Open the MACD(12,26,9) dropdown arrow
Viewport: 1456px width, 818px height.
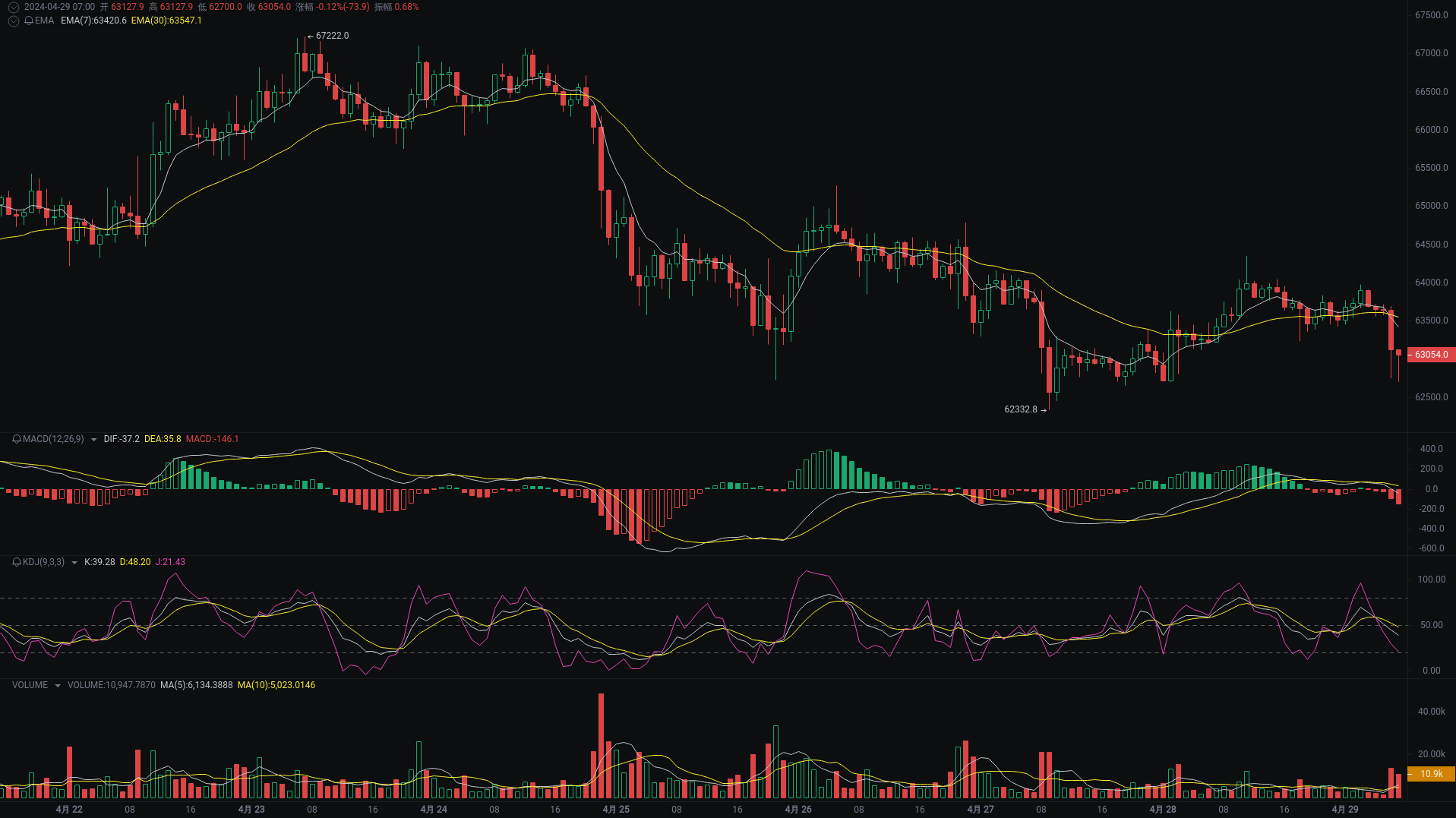point(93,440)
